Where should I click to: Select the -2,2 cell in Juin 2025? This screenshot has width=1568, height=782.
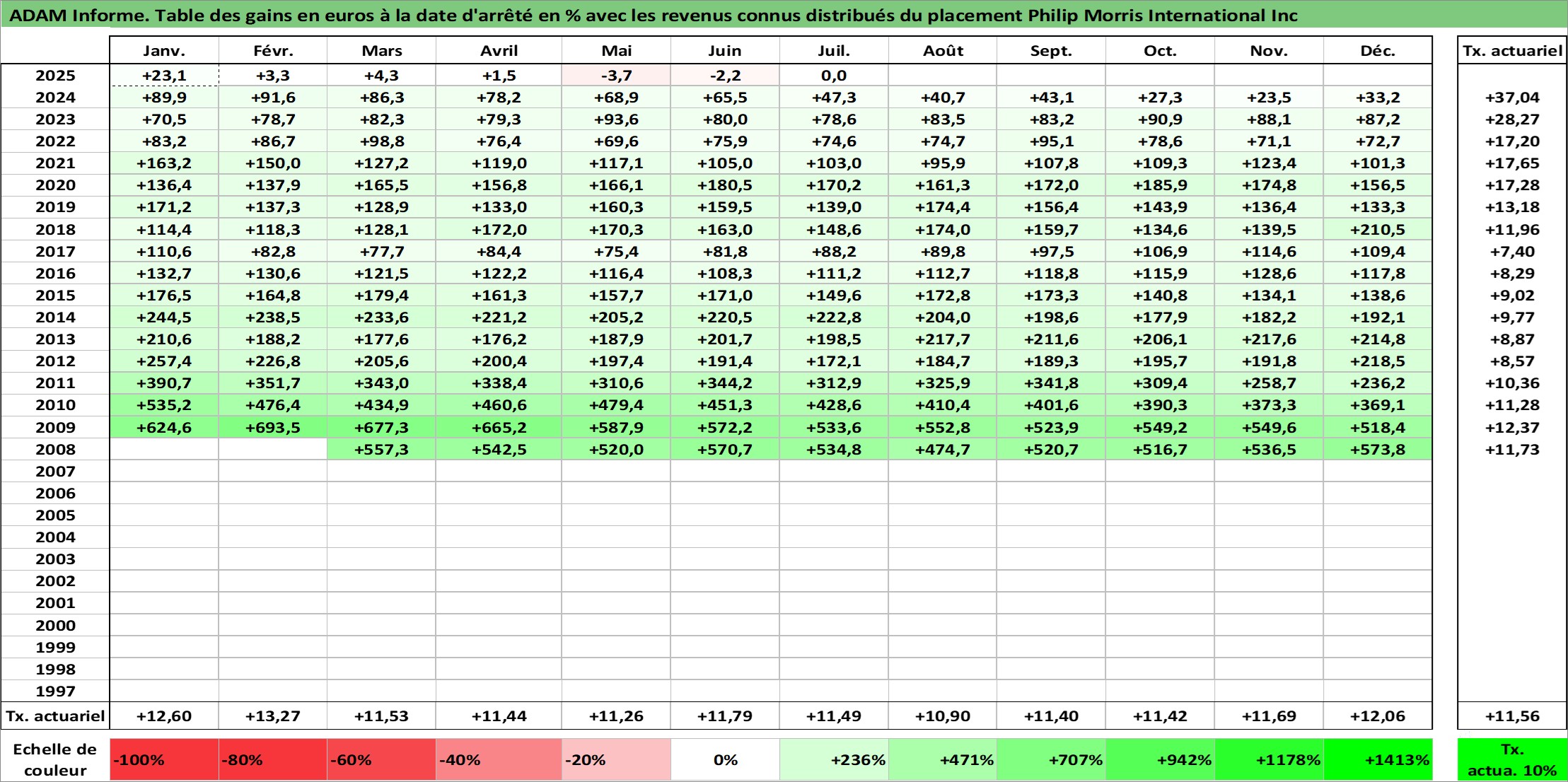pyautogui.click(x=725, y=75)
